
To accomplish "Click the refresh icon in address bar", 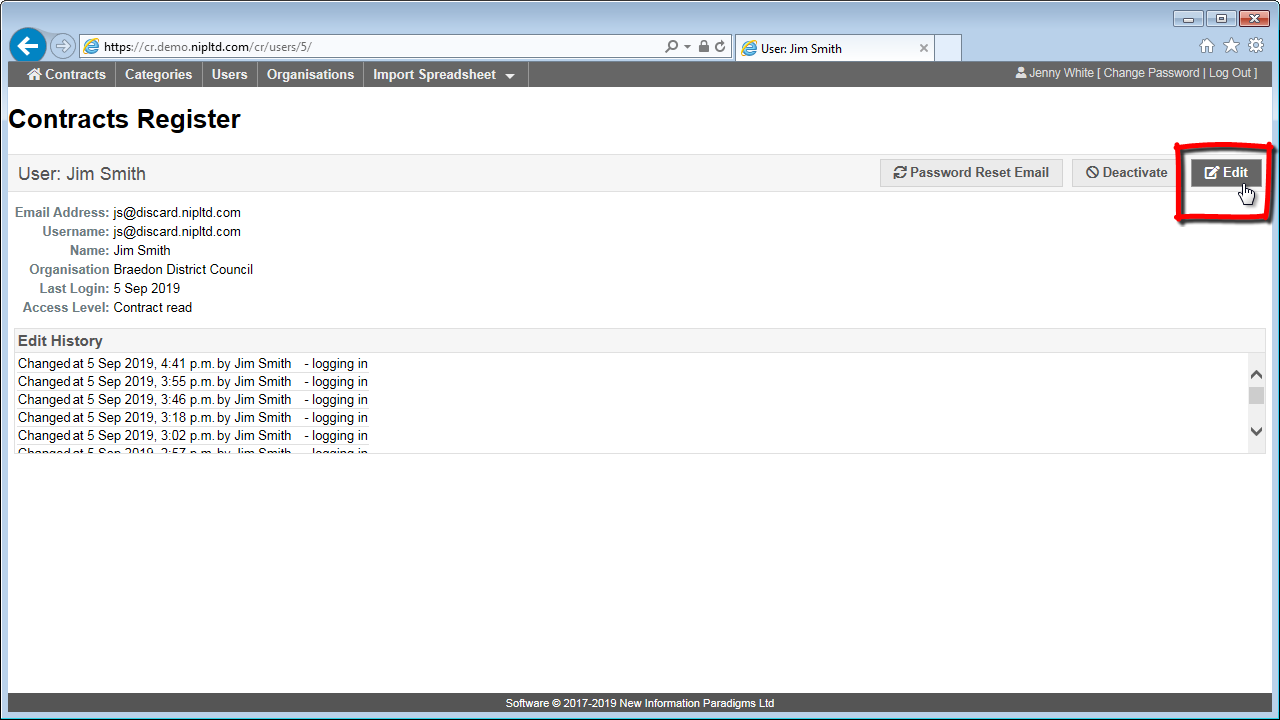I will (x=720, y=46).
